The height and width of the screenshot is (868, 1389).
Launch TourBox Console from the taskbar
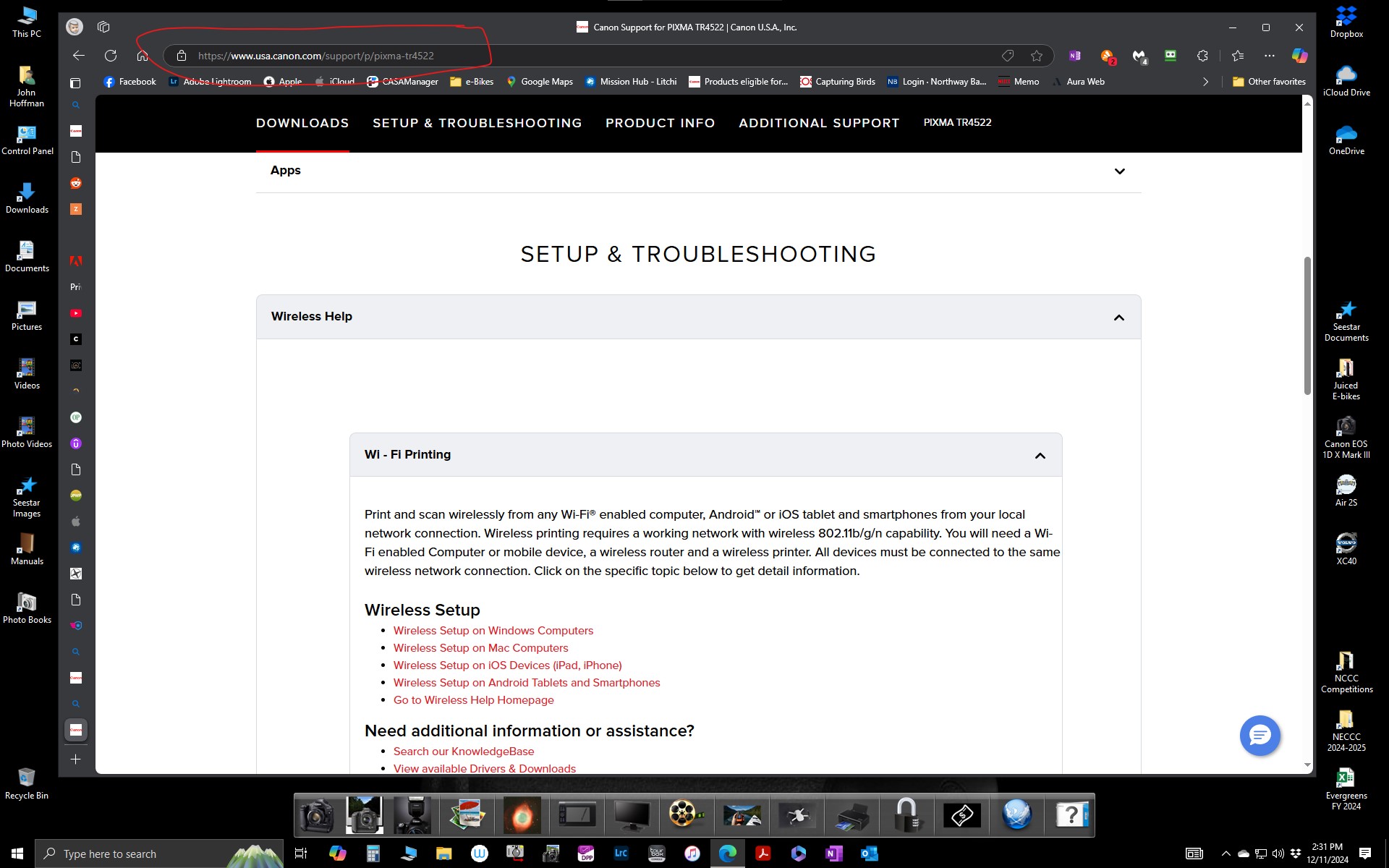click(x=657, y=854)
